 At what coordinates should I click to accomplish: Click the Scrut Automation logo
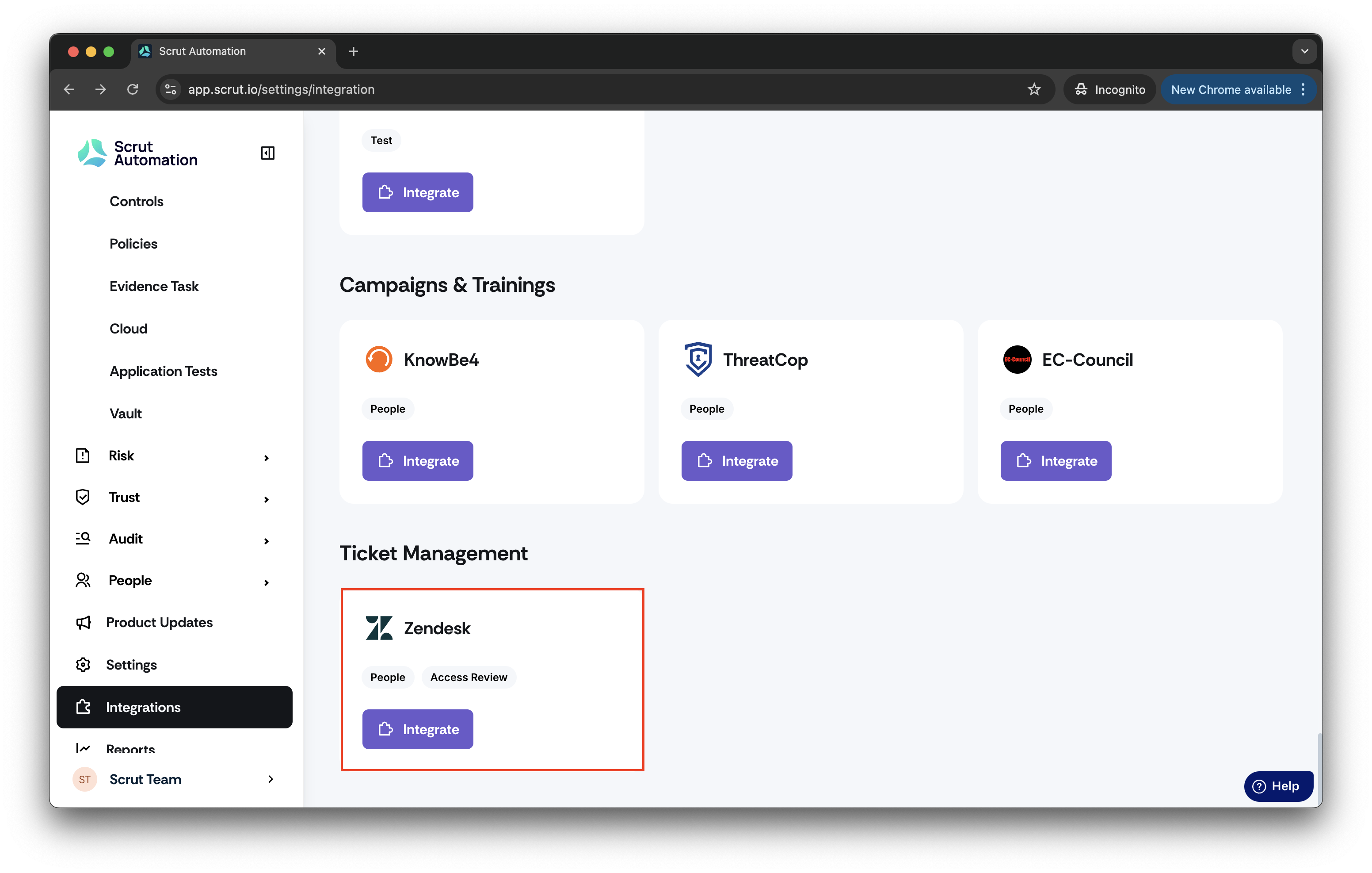[x=137, y=153]
